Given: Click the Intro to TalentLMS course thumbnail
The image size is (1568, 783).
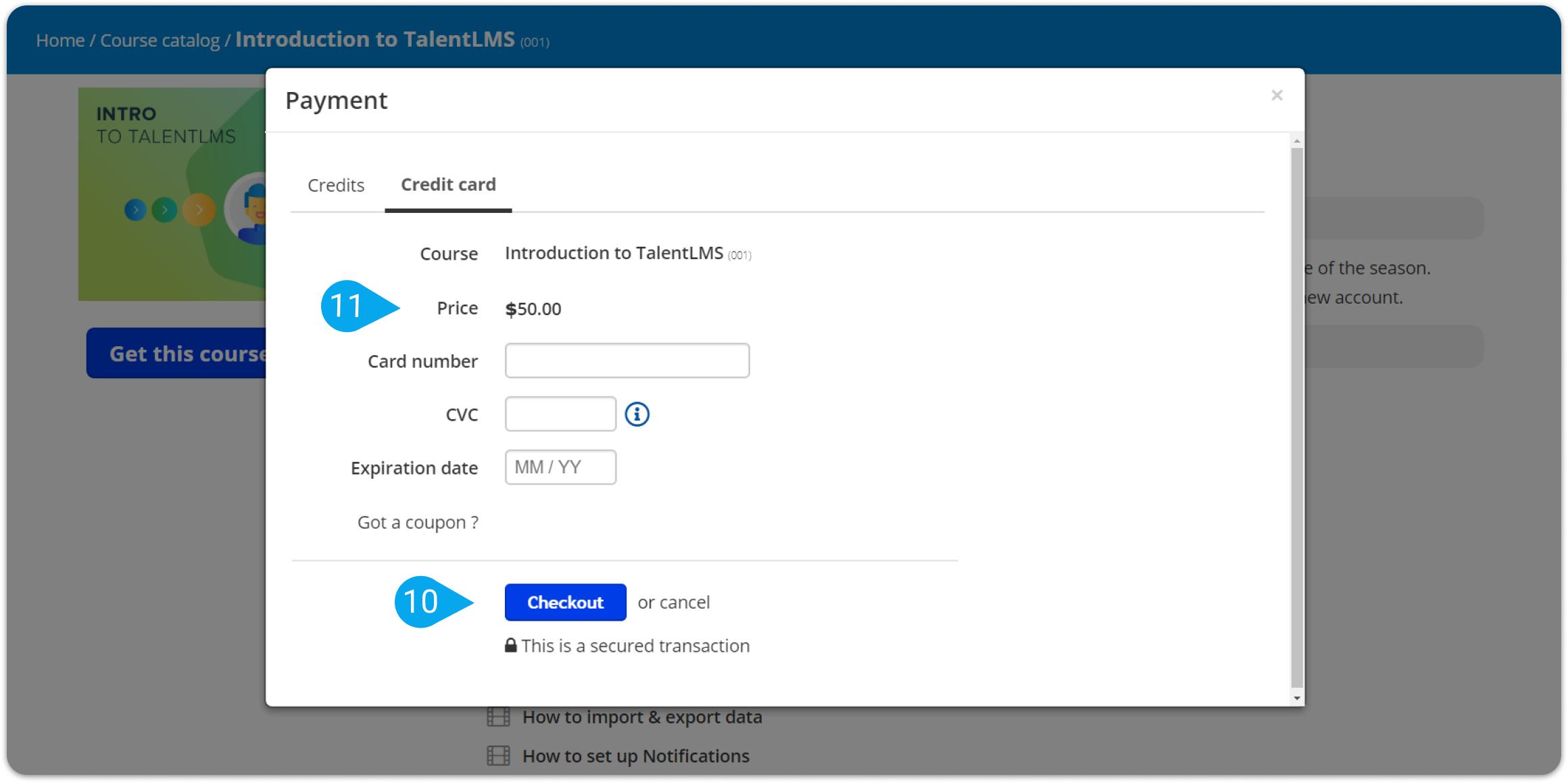Looking at the screenshot, I should point(172,194).
